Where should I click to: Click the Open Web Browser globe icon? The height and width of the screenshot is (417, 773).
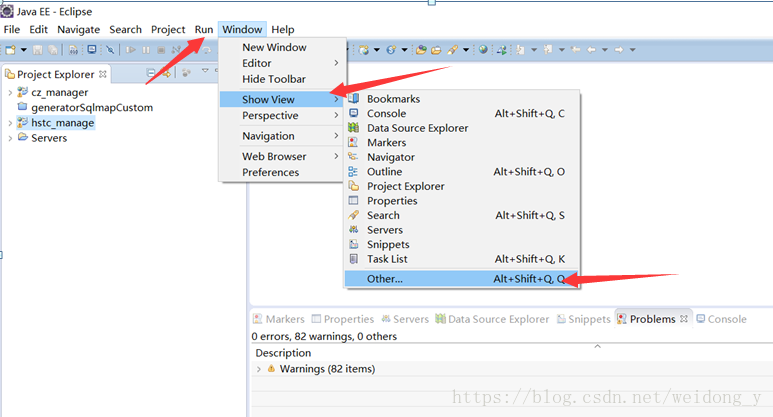[483, 49]
